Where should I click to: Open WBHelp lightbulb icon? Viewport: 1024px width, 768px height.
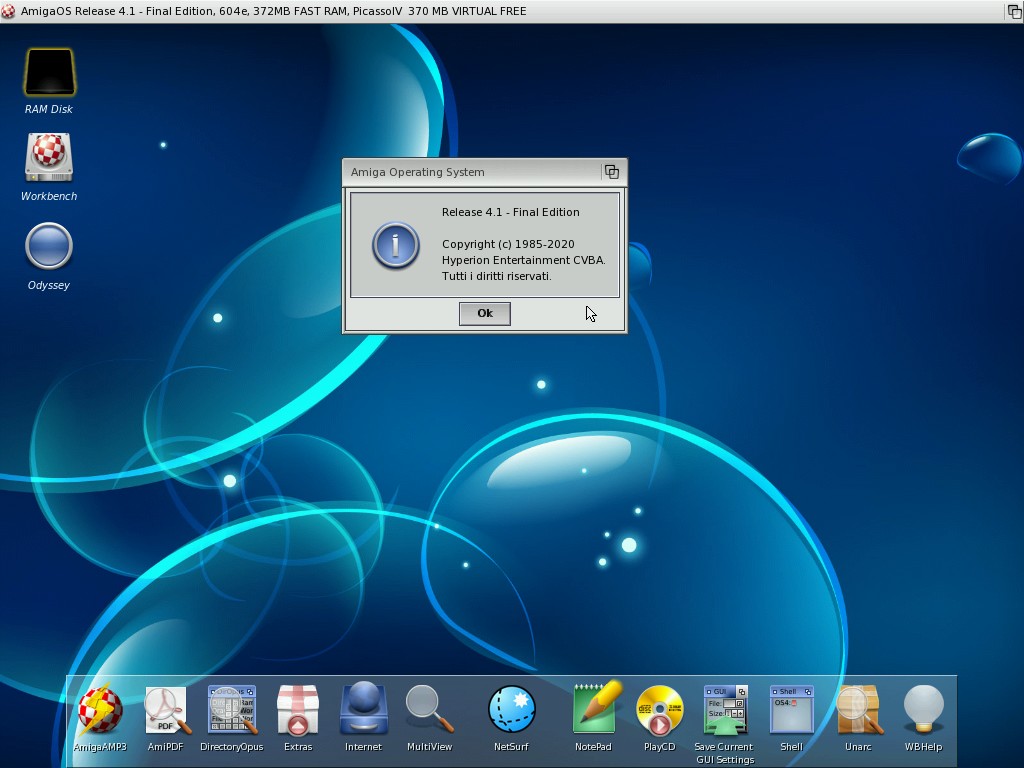point(923,710)
